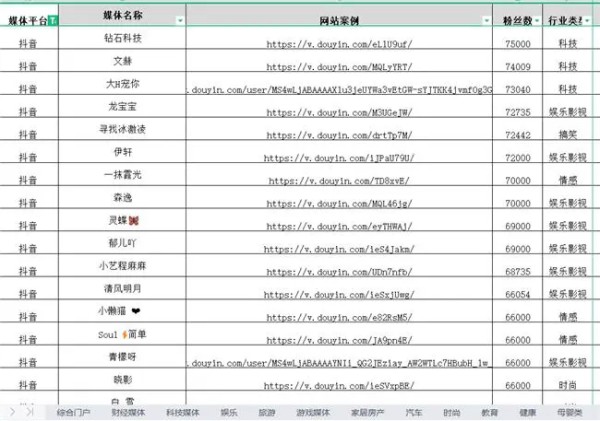Select the 小艺程麻麻 name cell
The image size is (600, 421).
click(122, 266)
